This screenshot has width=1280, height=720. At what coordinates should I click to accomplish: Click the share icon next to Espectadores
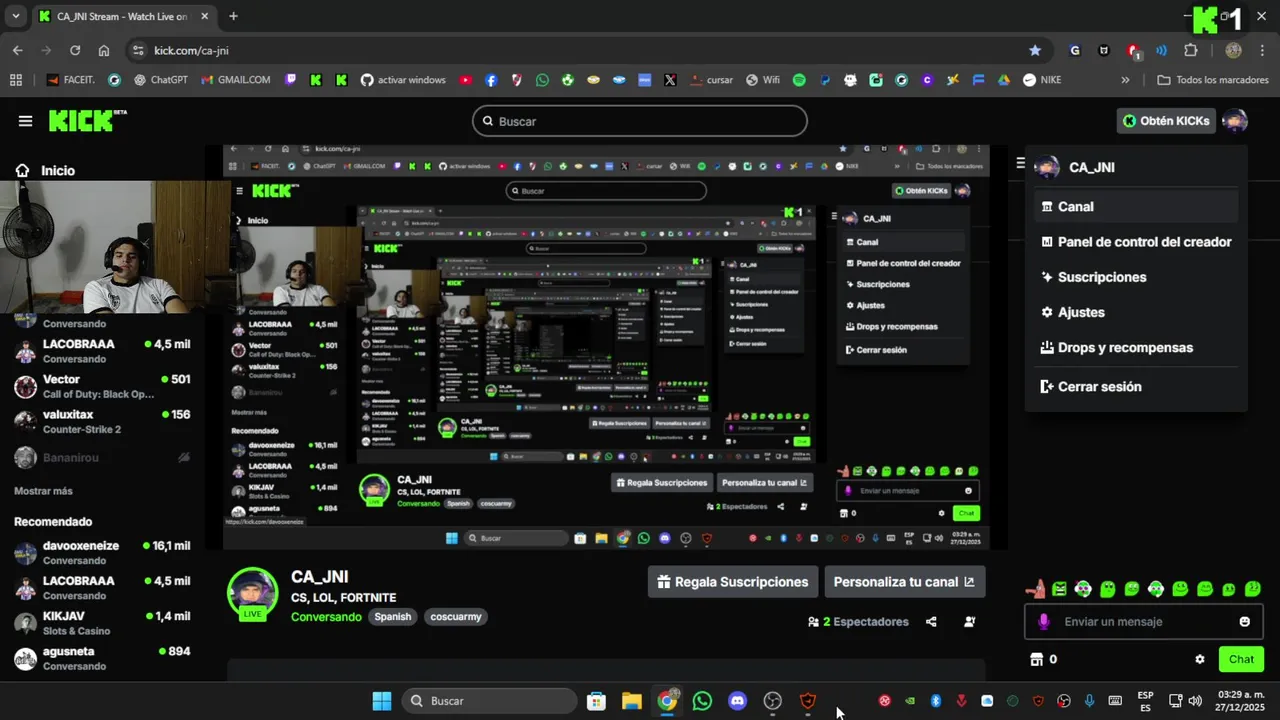(931, 622)
